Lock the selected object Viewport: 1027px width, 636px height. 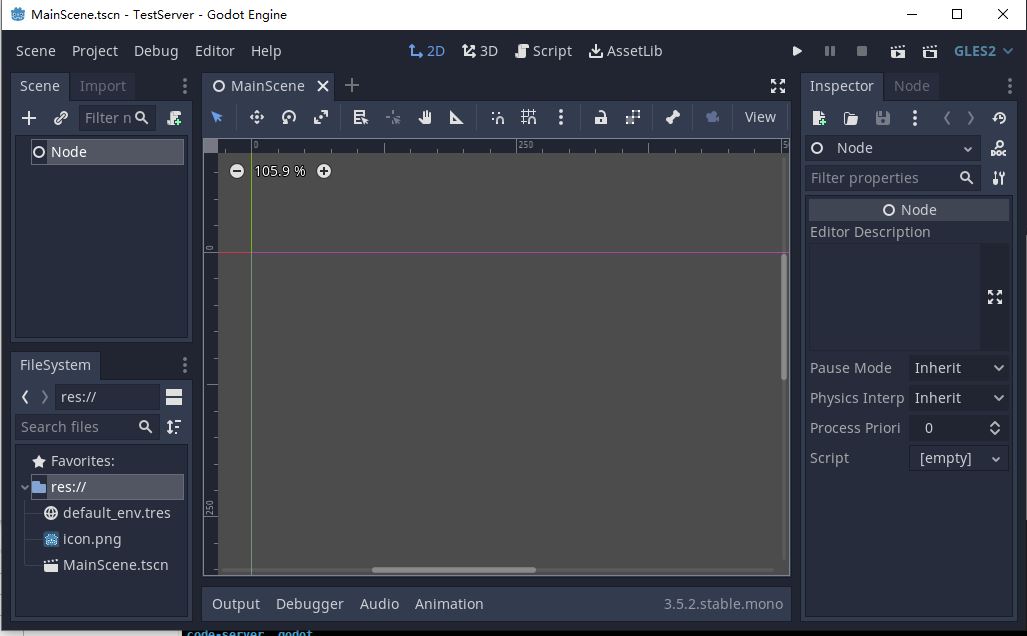pyautogui.click(x=600, y=117)
